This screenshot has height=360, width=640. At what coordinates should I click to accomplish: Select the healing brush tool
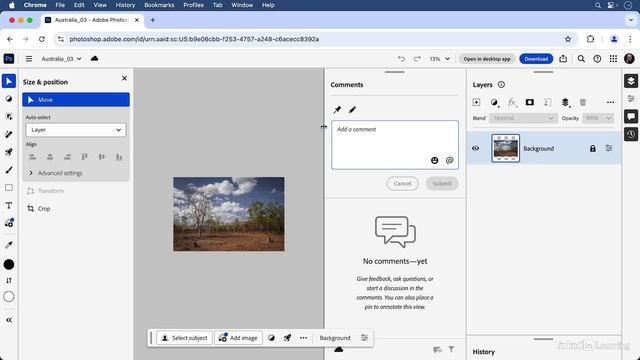click(x=9, y=134)
